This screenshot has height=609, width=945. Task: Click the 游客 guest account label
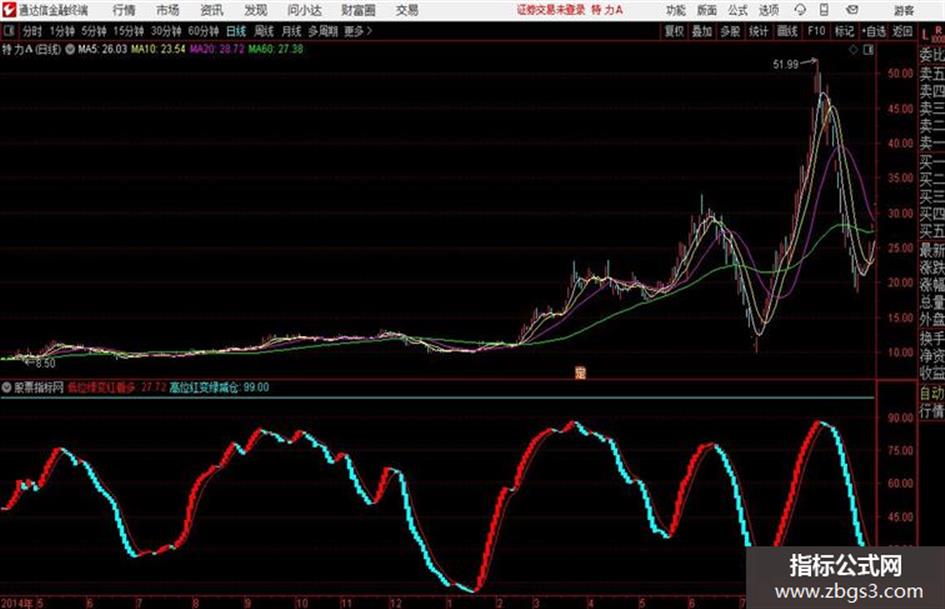tap(904, 10)
